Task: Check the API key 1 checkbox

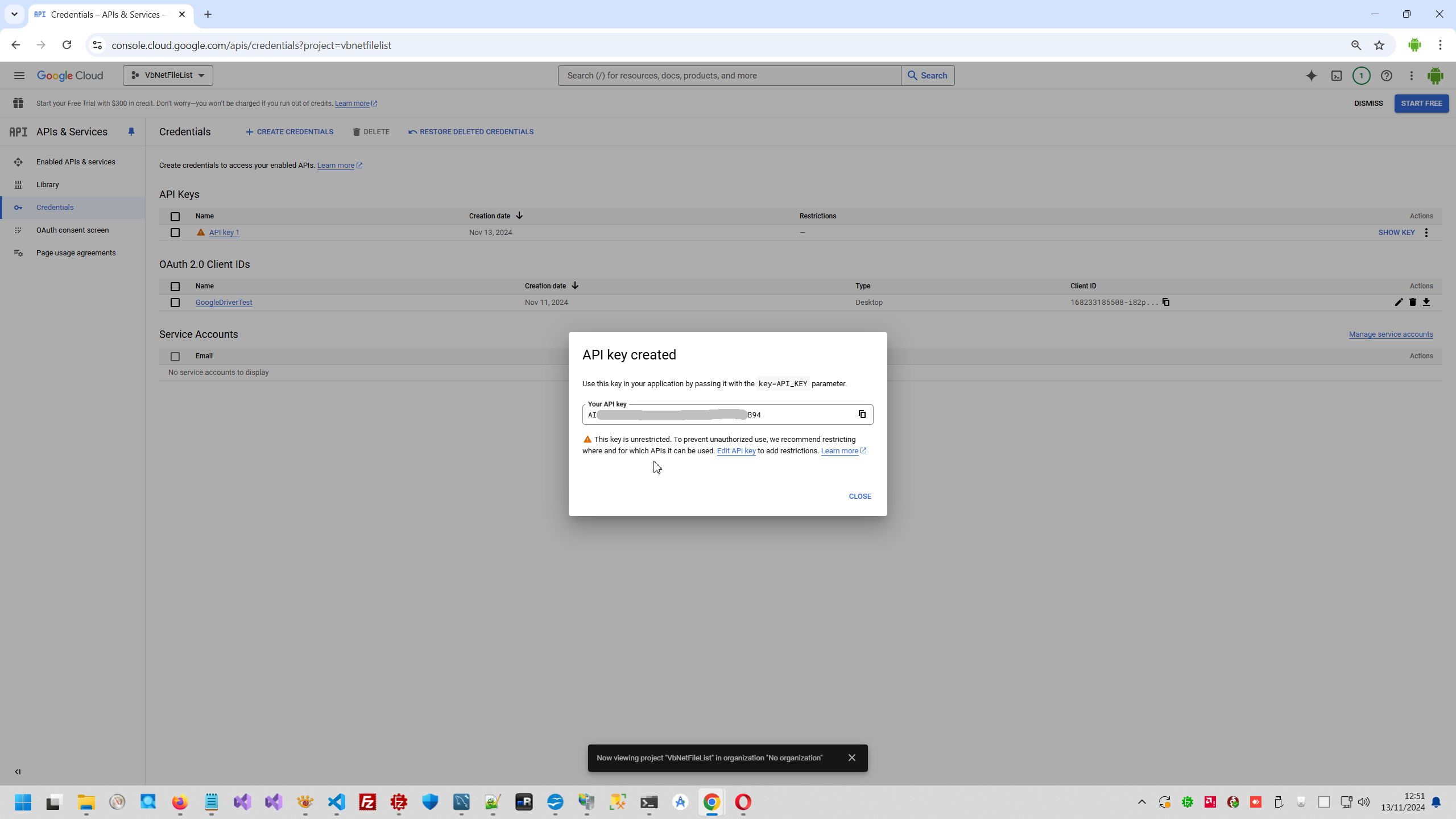Action: (175, 233)
